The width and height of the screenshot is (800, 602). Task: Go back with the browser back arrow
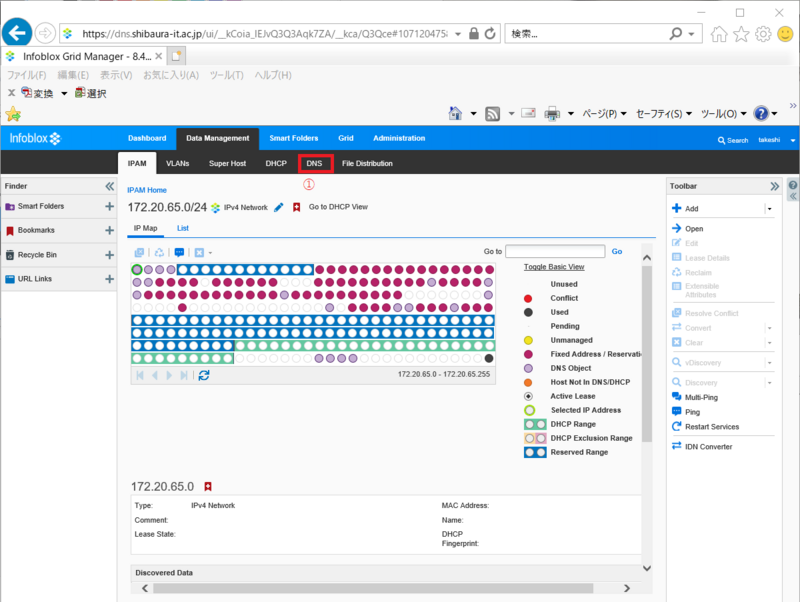pos(17,33)
